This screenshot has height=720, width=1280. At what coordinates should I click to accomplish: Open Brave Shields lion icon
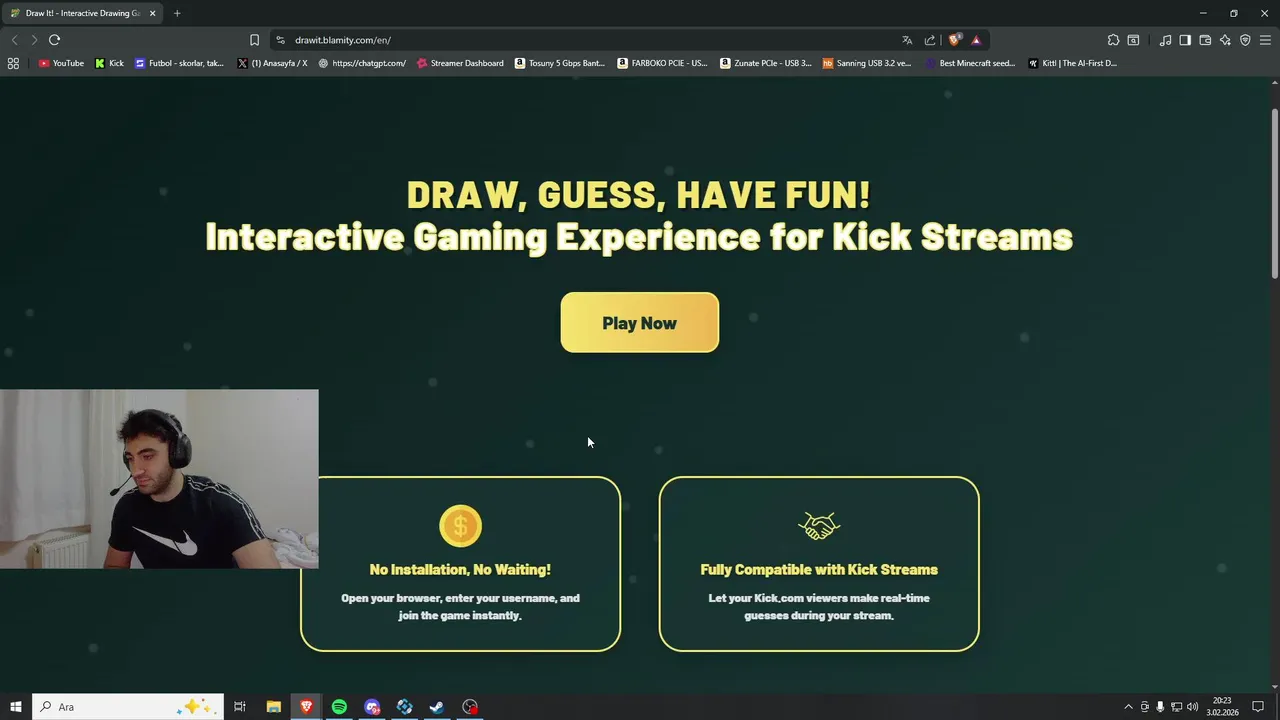tap(954, 40)
